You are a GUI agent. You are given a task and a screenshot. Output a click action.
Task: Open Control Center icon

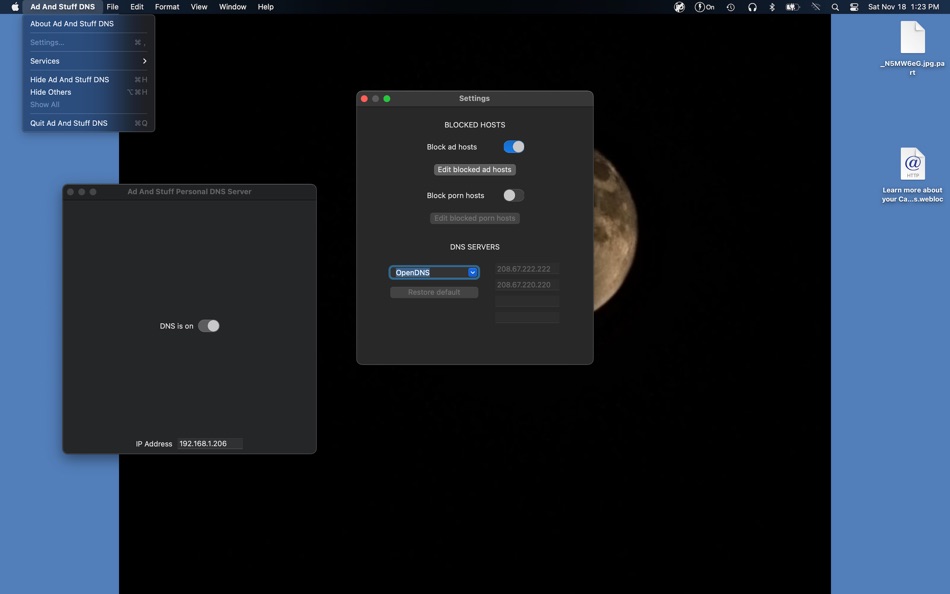[854, 7]
